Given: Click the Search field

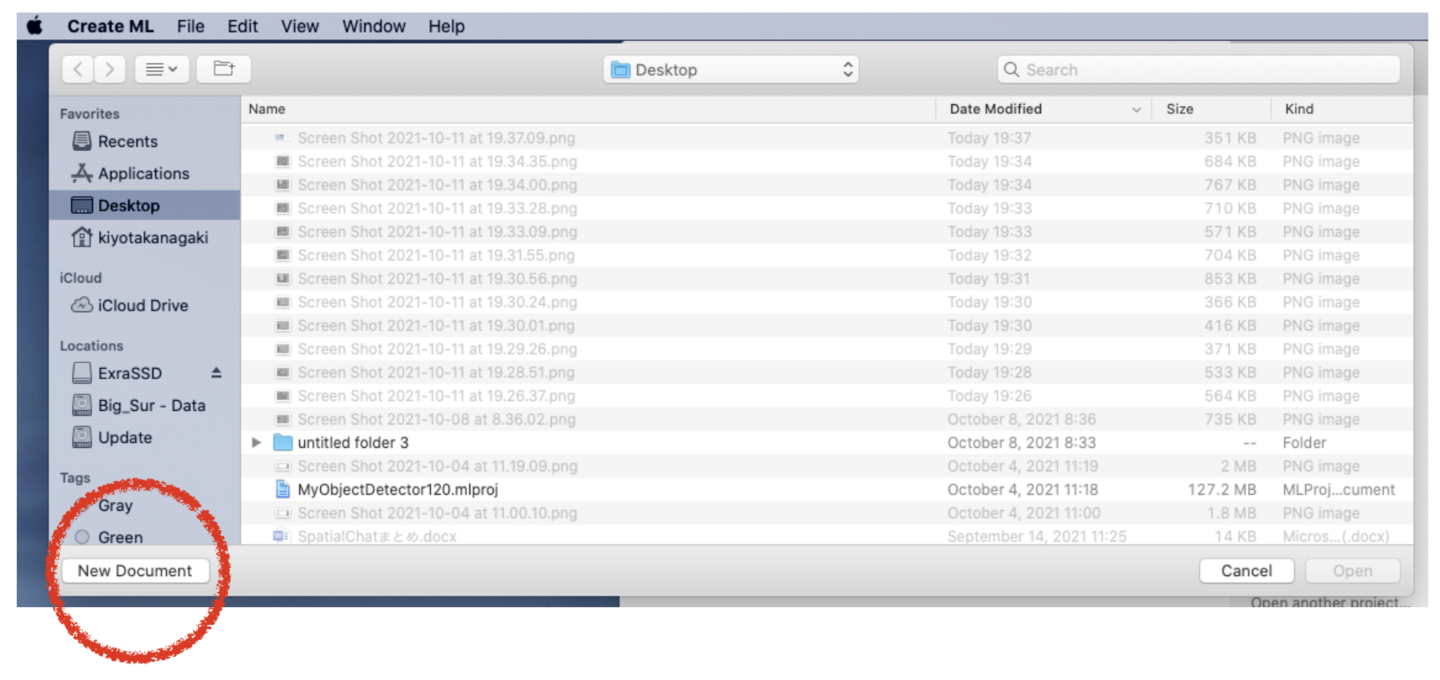Looking at the screenshot, I should pos(1198,69).
